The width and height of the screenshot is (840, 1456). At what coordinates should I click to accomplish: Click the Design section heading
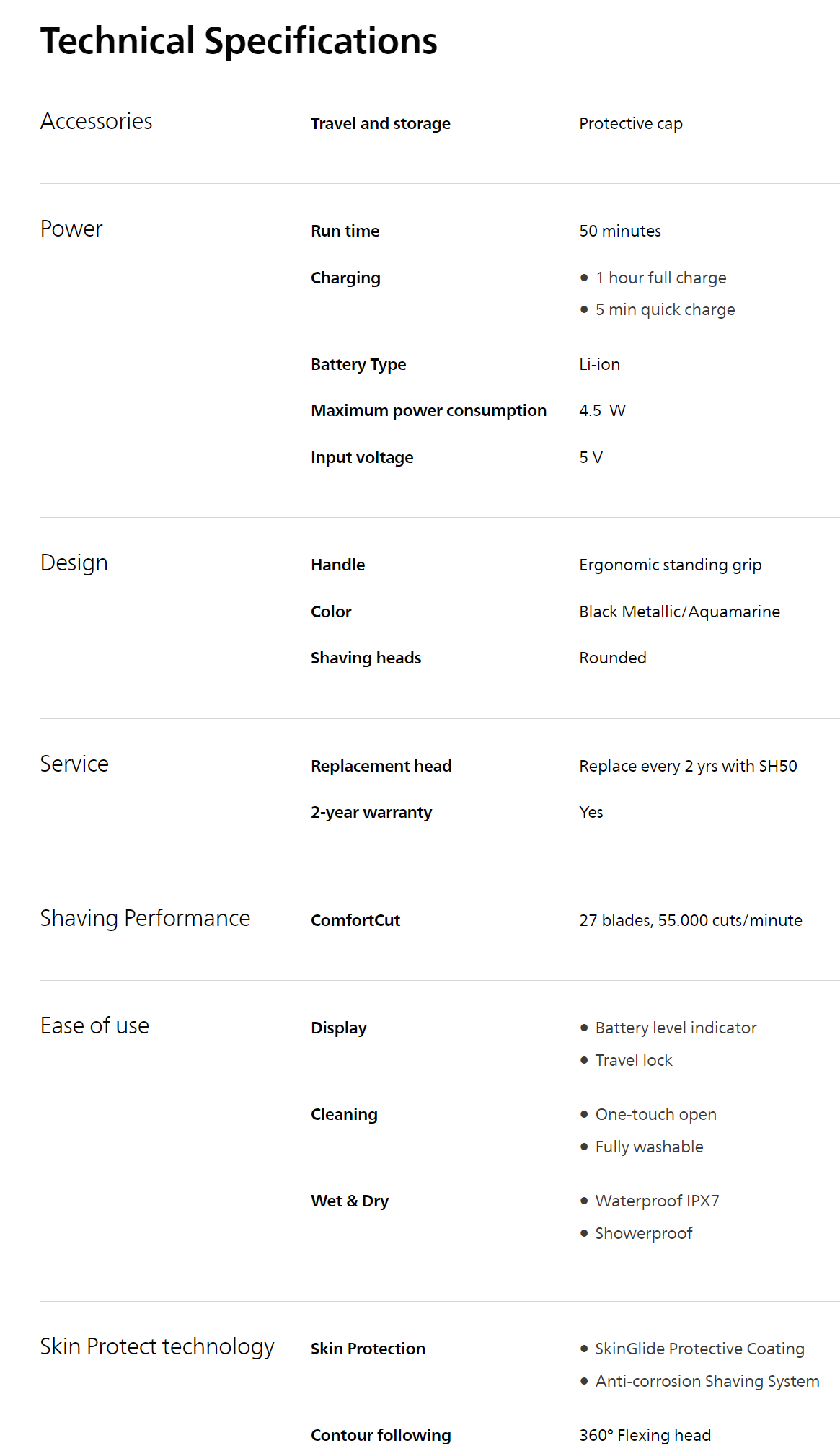pos(74,562)
